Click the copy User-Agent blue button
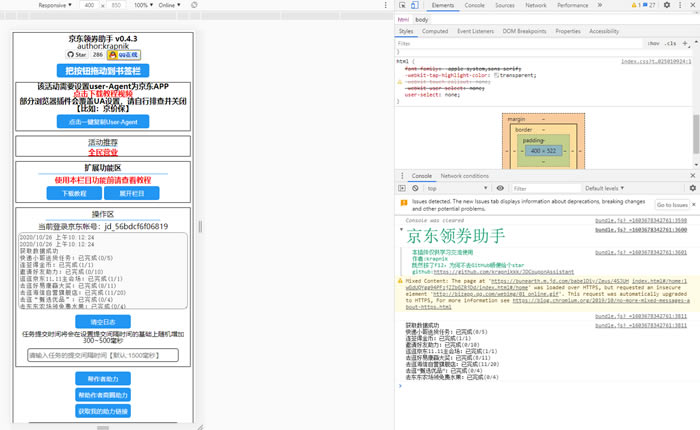The image size is (700, 430). 103,121
